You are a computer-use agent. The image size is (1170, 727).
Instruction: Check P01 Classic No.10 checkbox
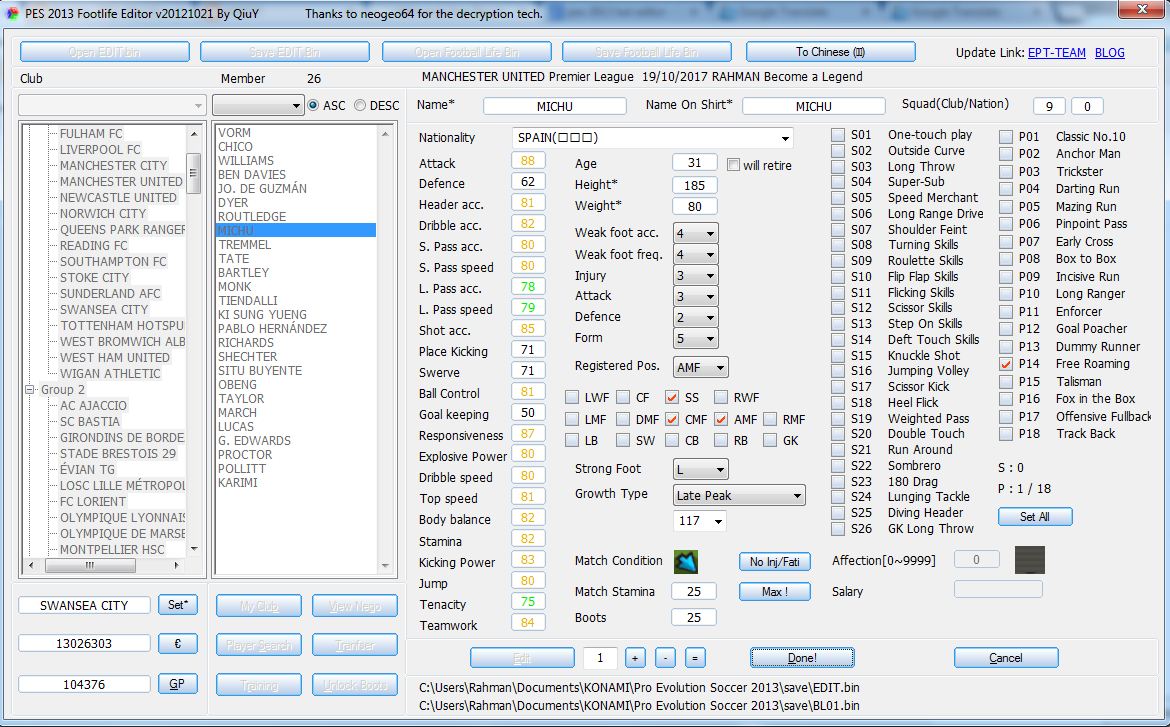(1006, 137)
